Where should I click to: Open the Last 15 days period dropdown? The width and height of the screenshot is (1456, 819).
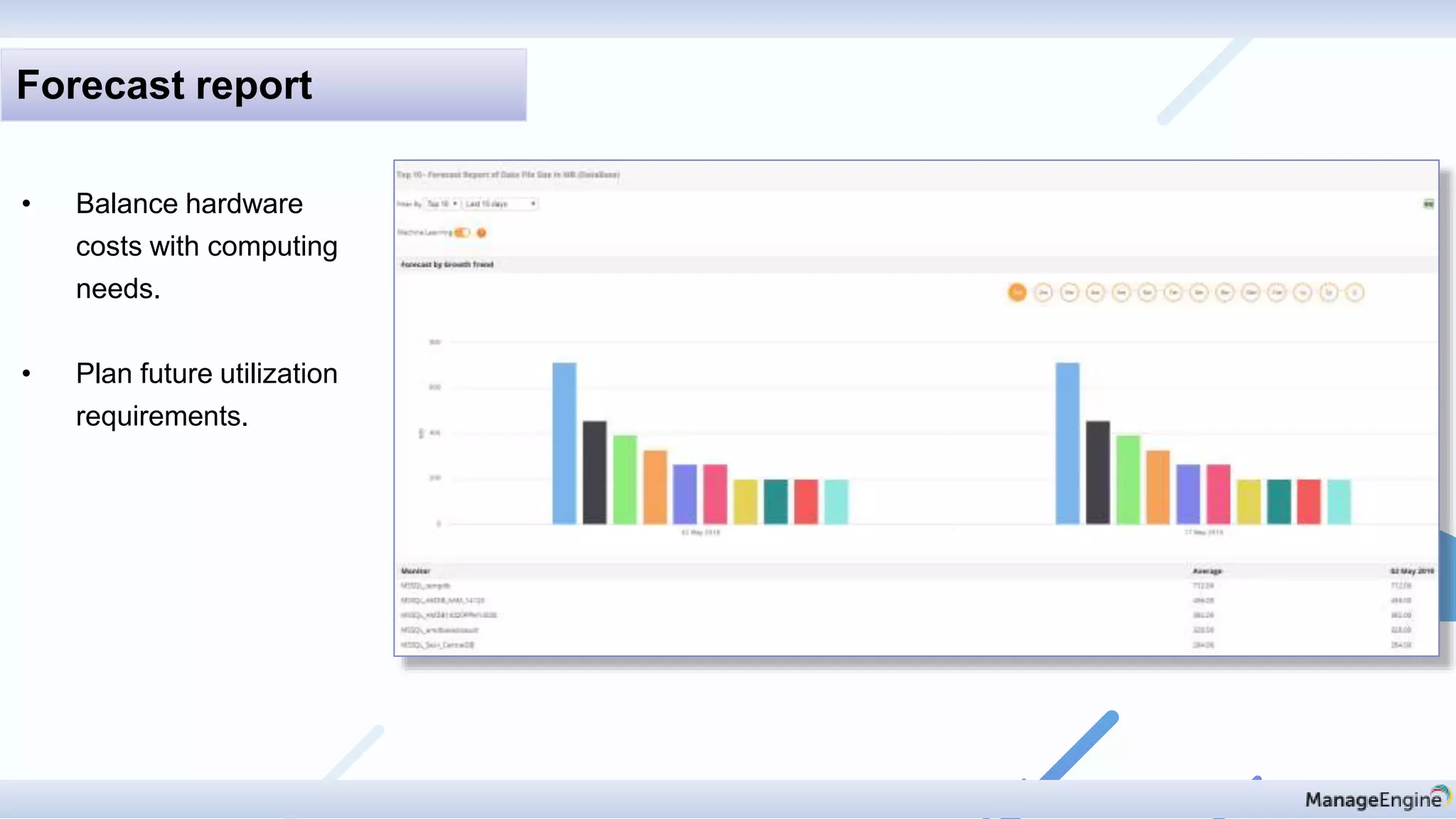tap(500, 204)
